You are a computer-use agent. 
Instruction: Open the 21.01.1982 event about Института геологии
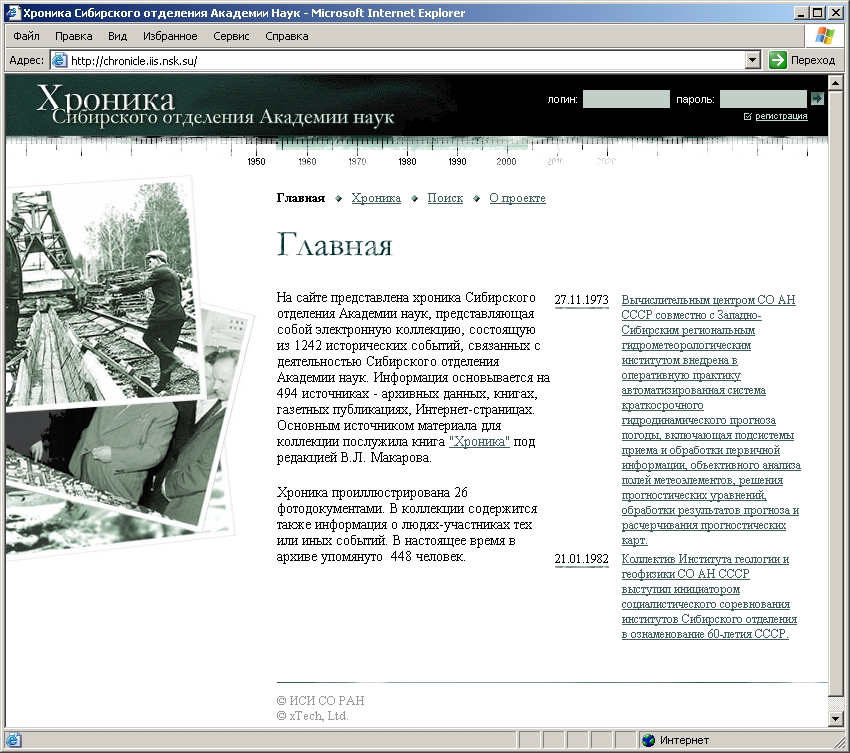(x=709, y=596)
